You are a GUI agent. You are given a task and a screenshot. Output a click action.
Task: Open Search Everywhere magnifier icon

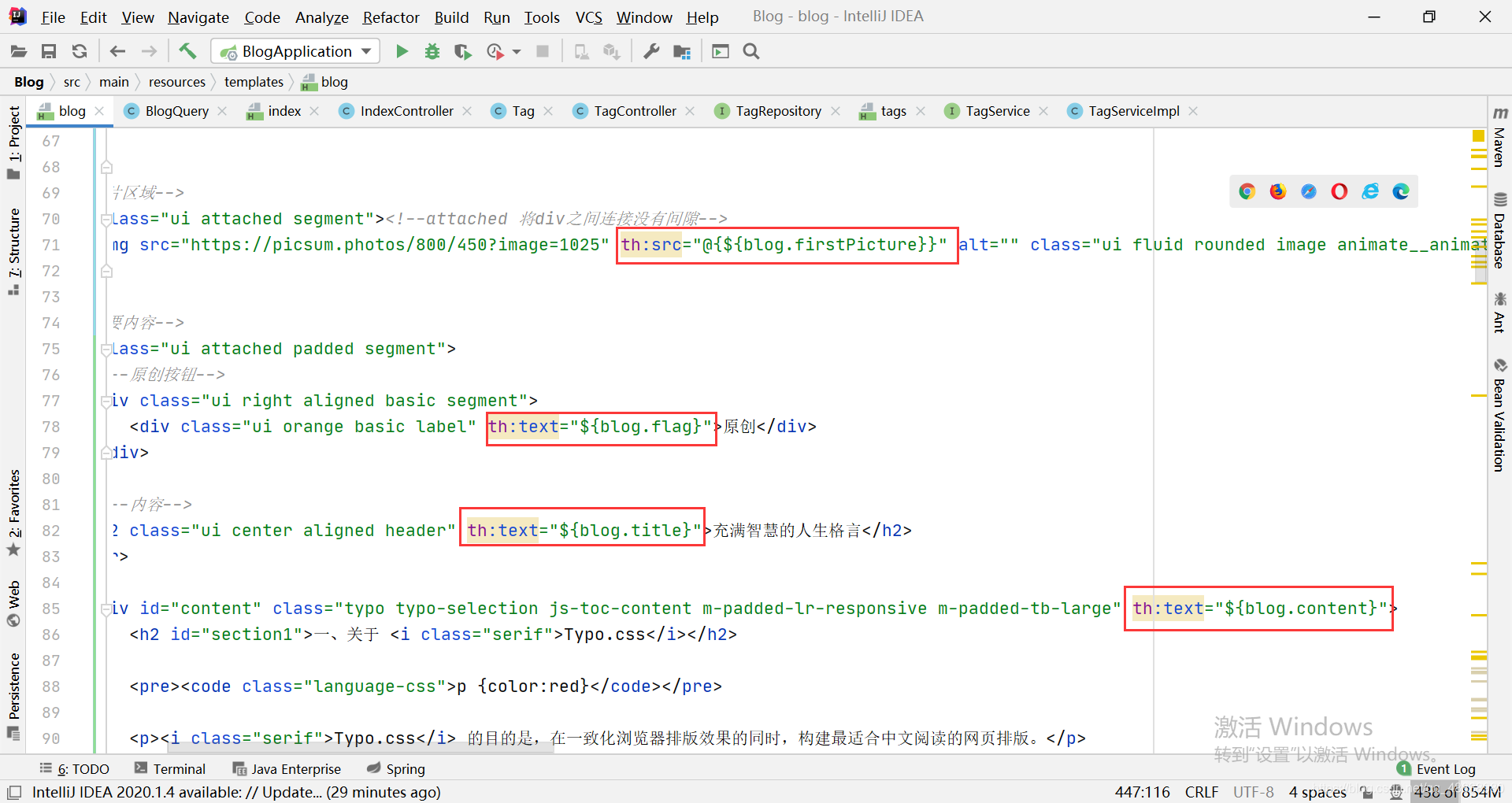pyautogui.click(x=751, y=52)
